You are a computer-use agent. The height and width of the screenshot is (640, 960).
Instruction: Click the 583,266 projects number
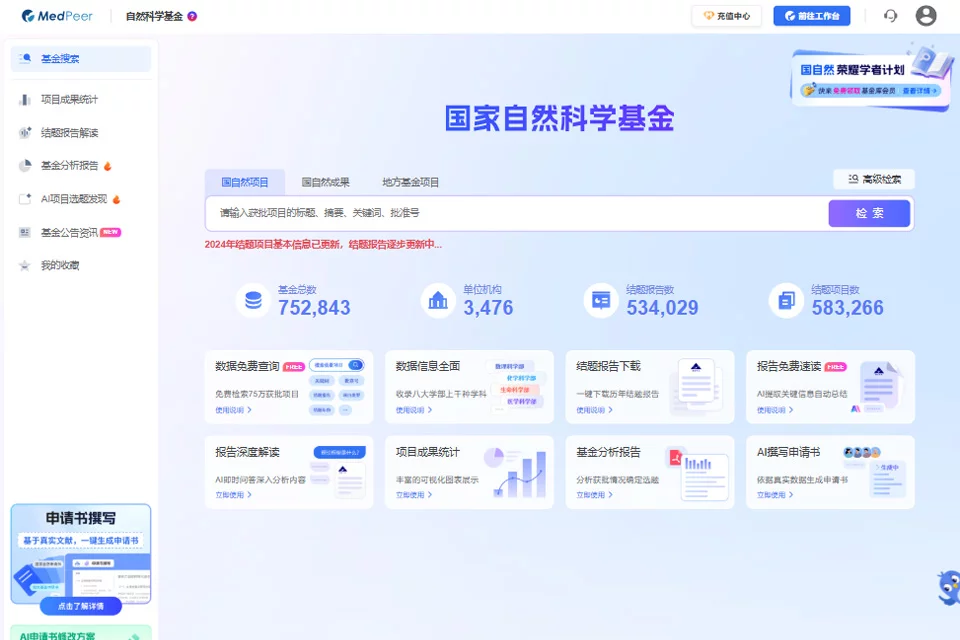[848, 307]
